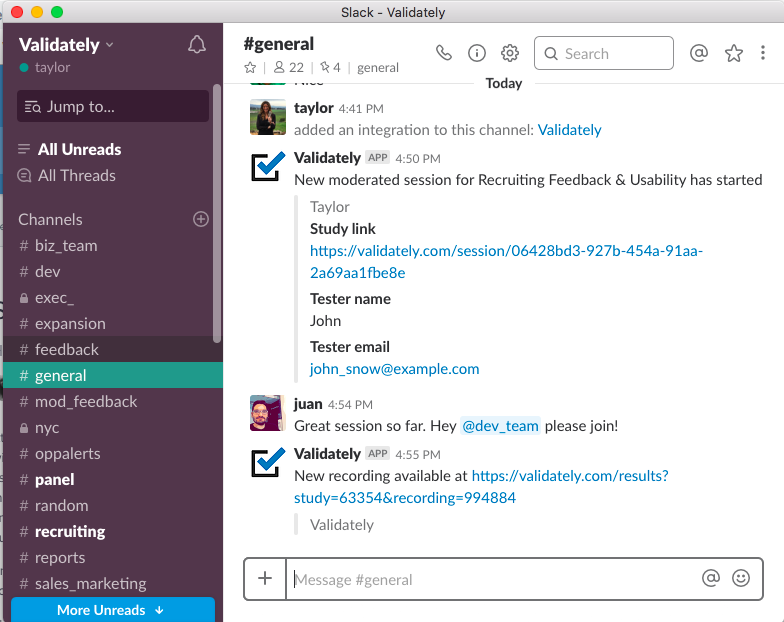The image size is (784, 622).
Task: Open more options vertical dots menu
Action: click(x=762, y=53)
